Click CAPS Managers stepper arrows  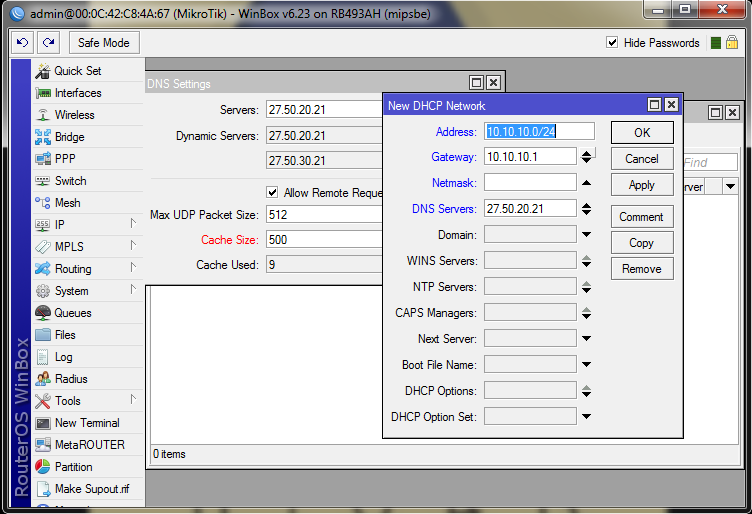(586, 313)
